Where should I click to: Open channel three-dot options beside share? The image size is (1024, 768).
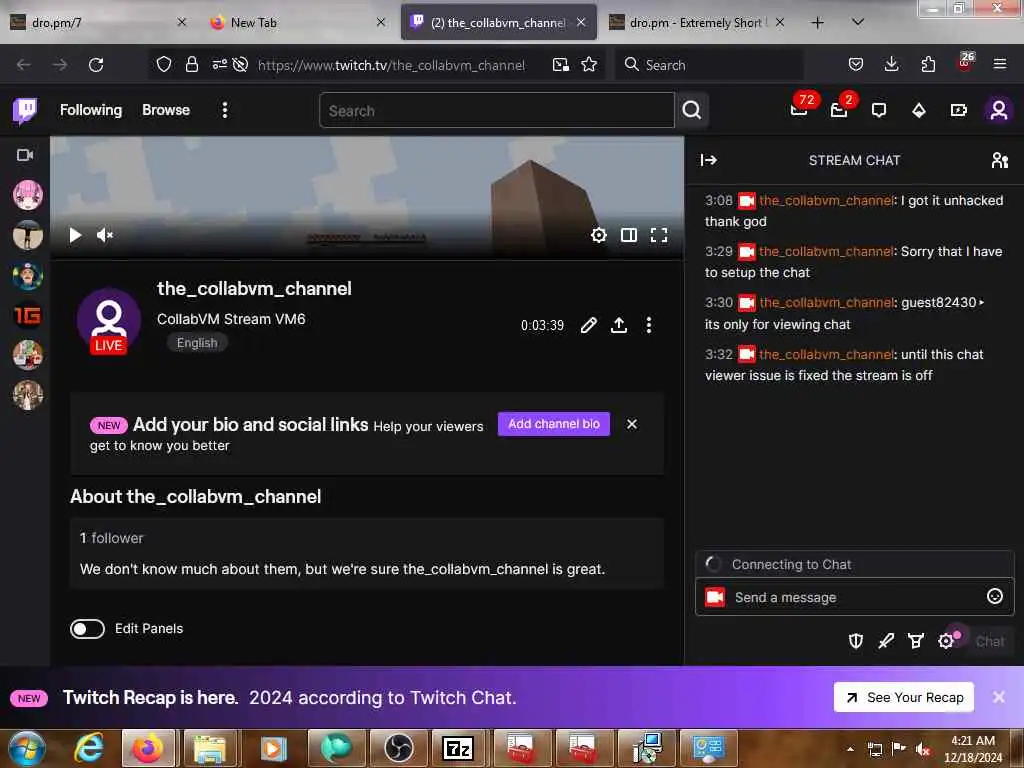click(648, 325)
